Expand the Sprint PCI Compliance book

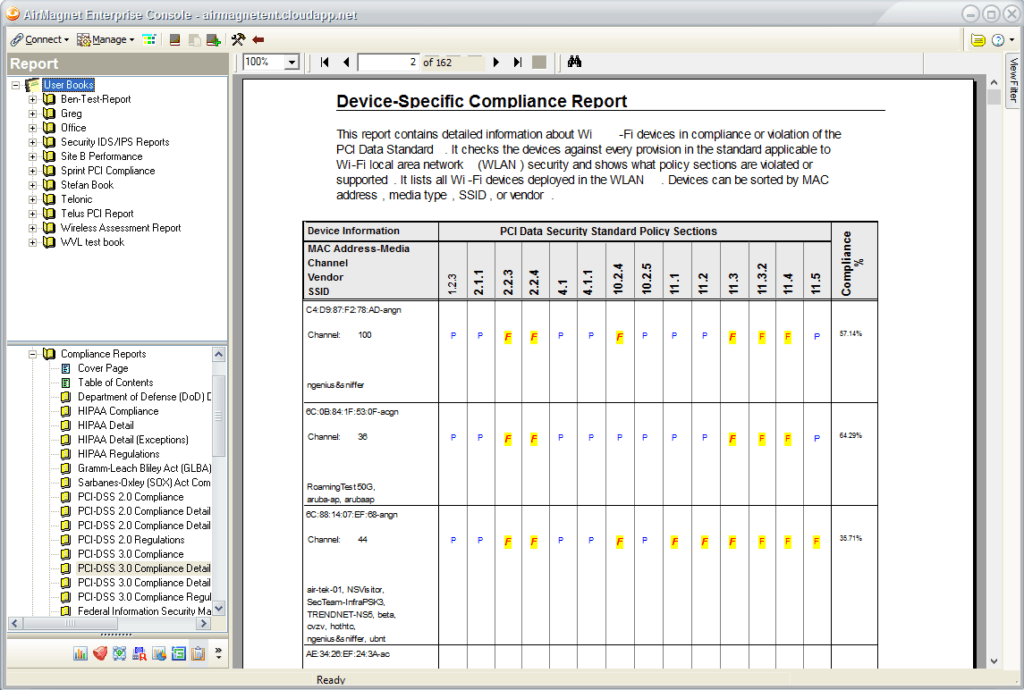coord(32,171)
